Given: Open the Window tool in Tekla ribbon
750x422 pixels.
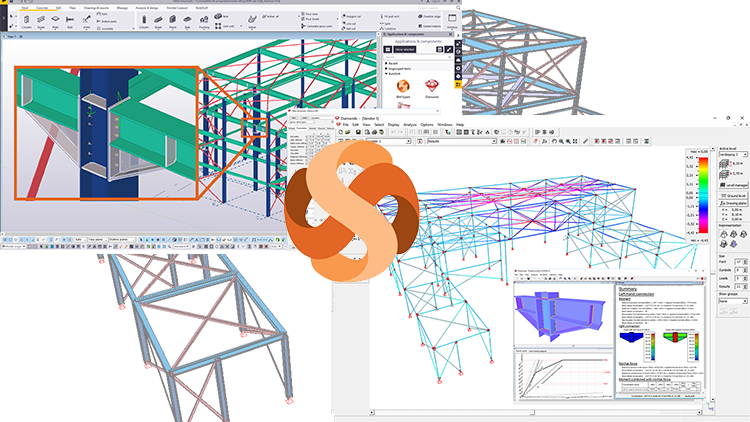Looking at the screenshot, I should [452, 21].
